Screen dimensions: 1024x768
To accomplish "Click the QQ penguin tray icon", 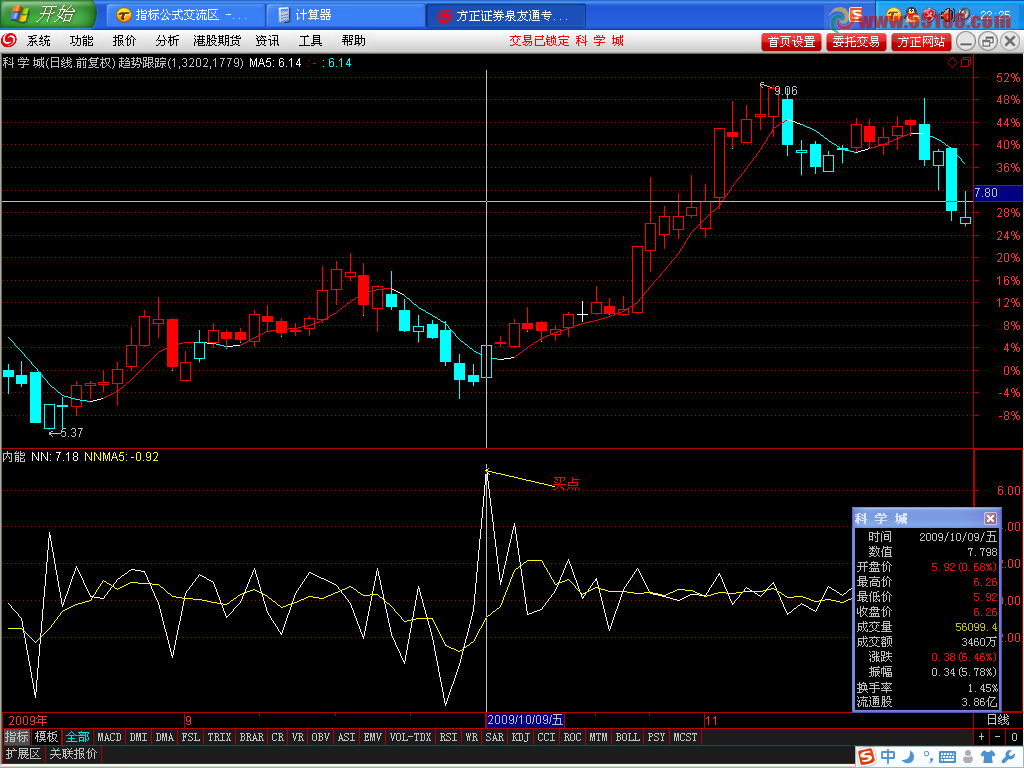I will click(x=911, y=14).
